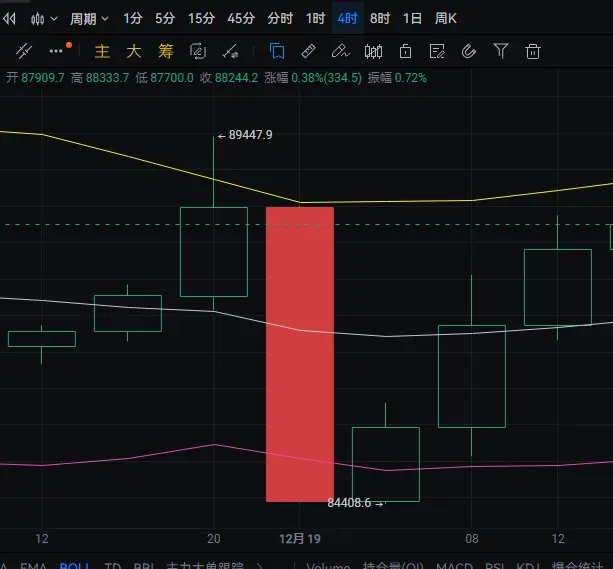This screenshot has height=569, width=613.
Task: Select the 持仓量(OI) sub-indicator tab
Action: pyautogui.click(x=393, y=565)
